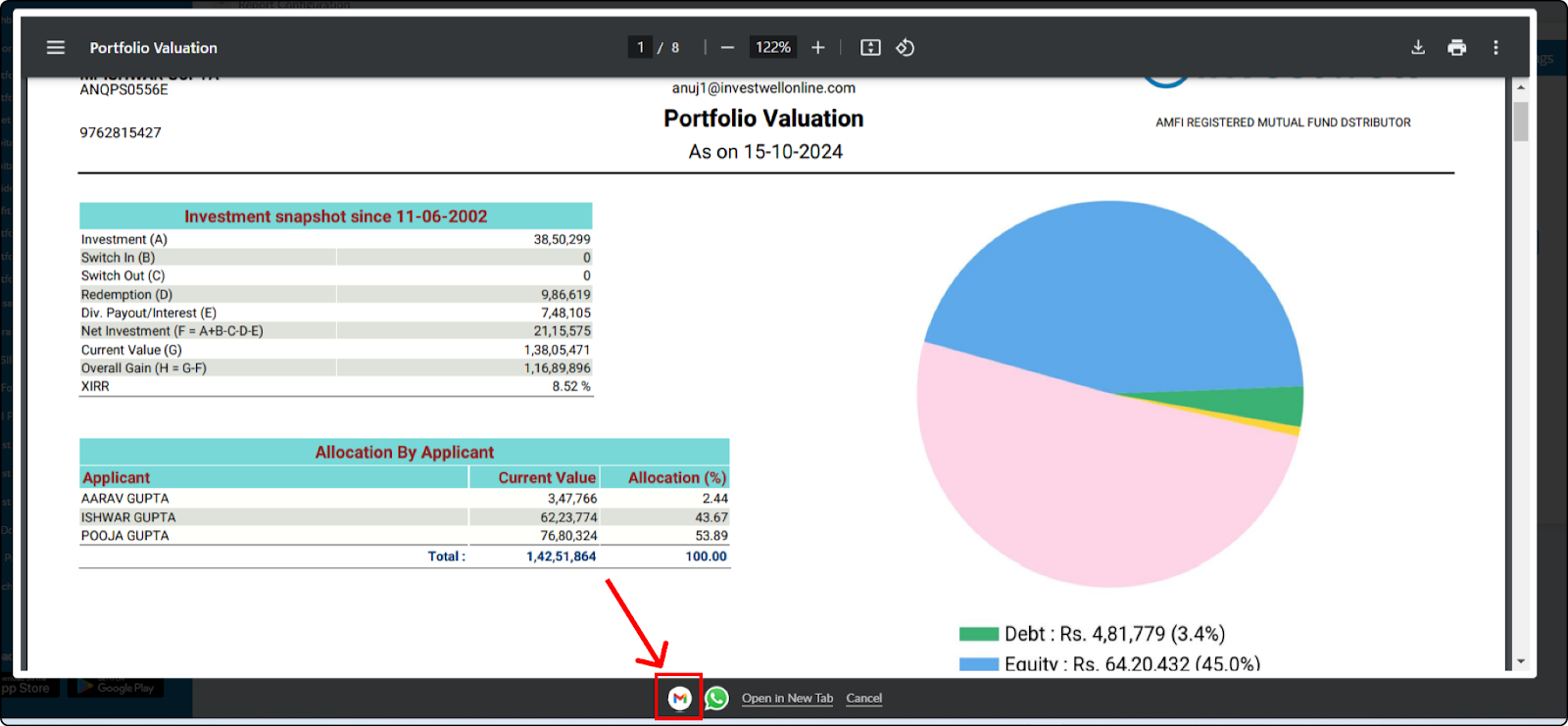Open the PDF viewer sidebar menu
1568x726 pixels.
[x=56, y=47]
